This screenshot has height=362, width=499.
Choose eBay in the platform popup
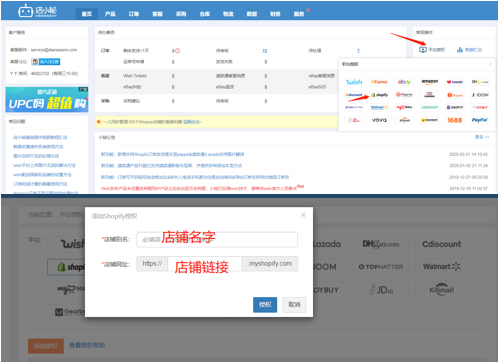click(404, 82)
